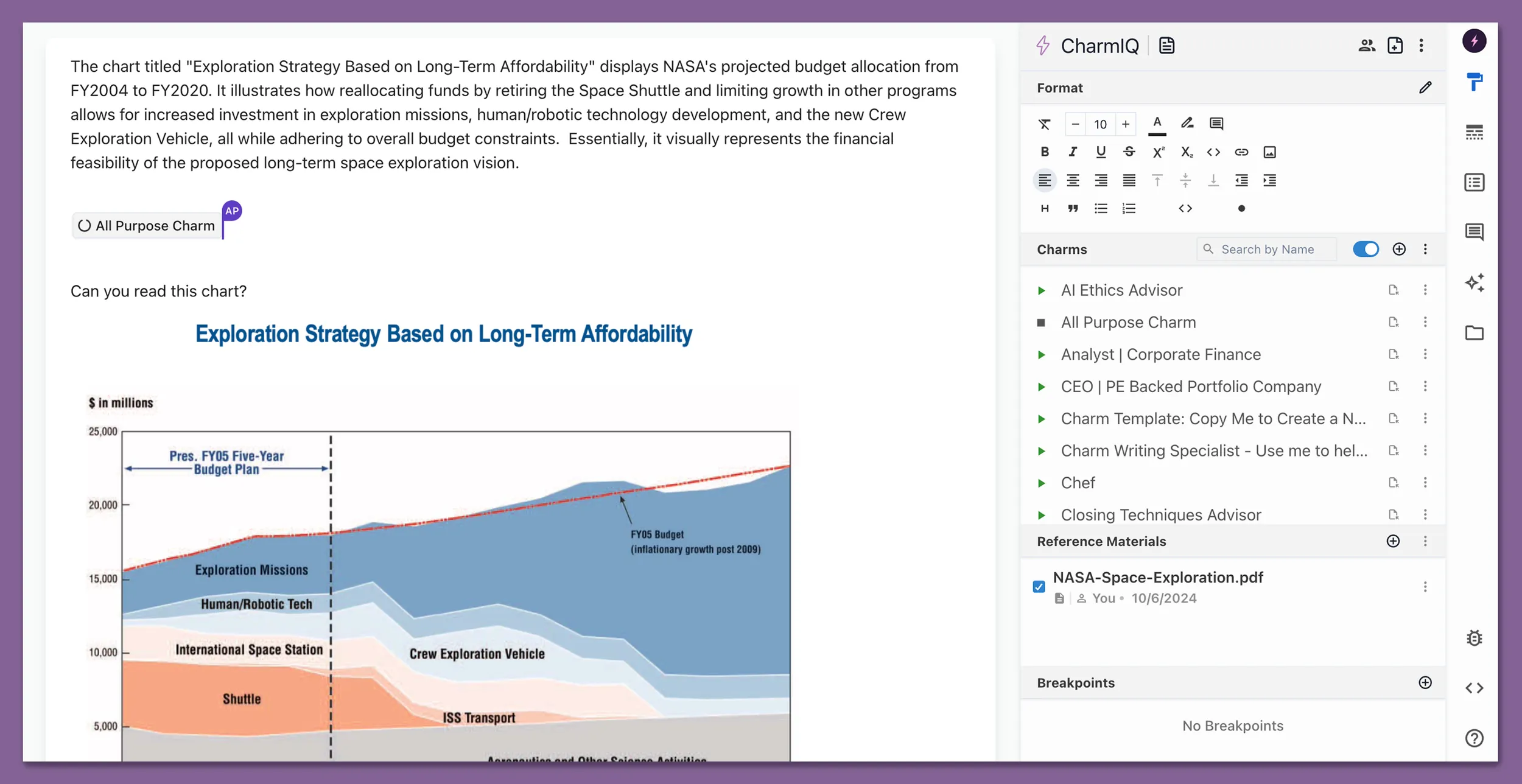Toggle bold formatting in the Format panel
This screenshot has width=1522, height=784.
coord(1045,152)
